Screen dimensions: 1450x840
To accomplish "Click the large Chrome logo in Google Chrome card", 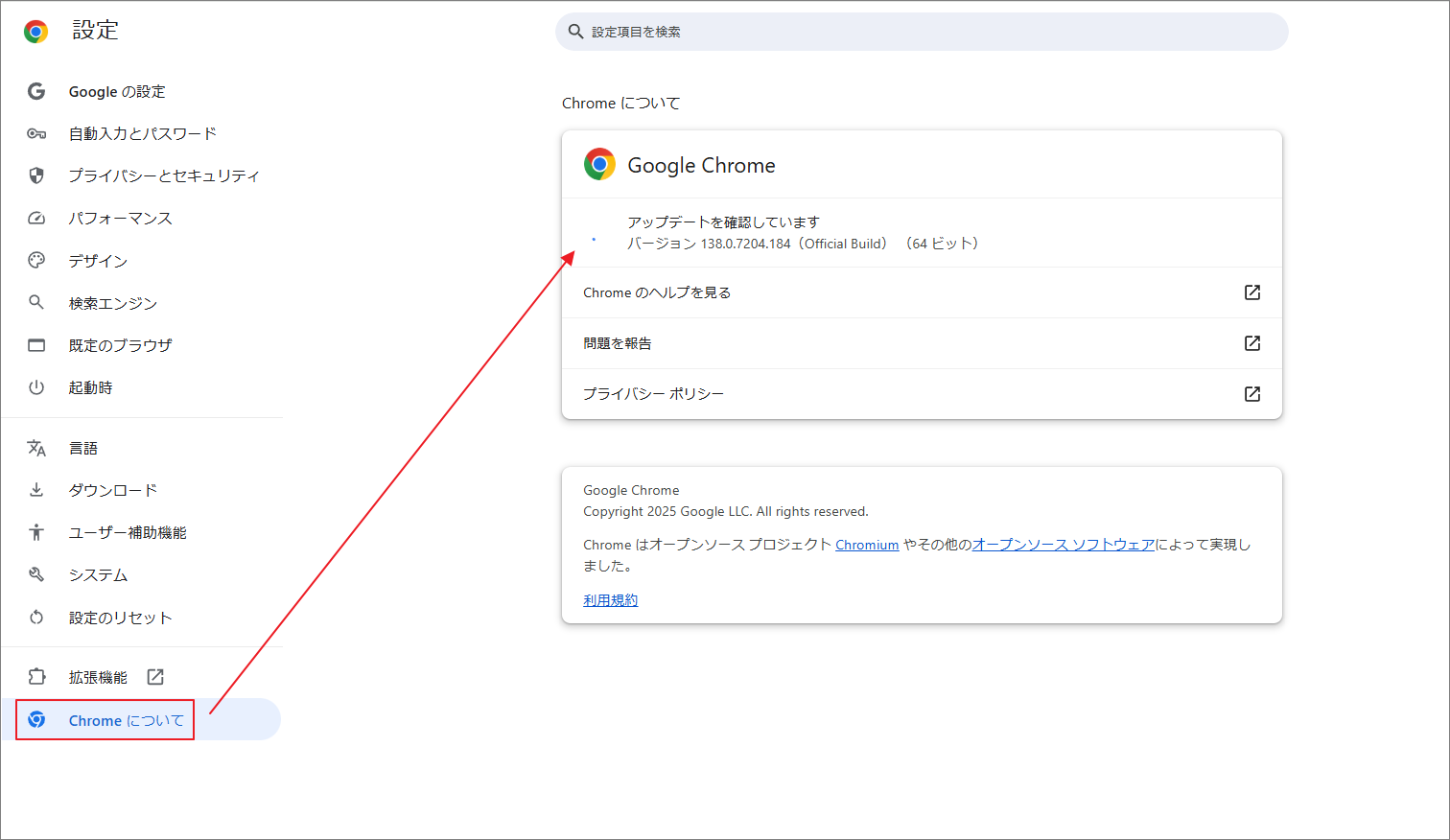I will [x=599, y=165].
